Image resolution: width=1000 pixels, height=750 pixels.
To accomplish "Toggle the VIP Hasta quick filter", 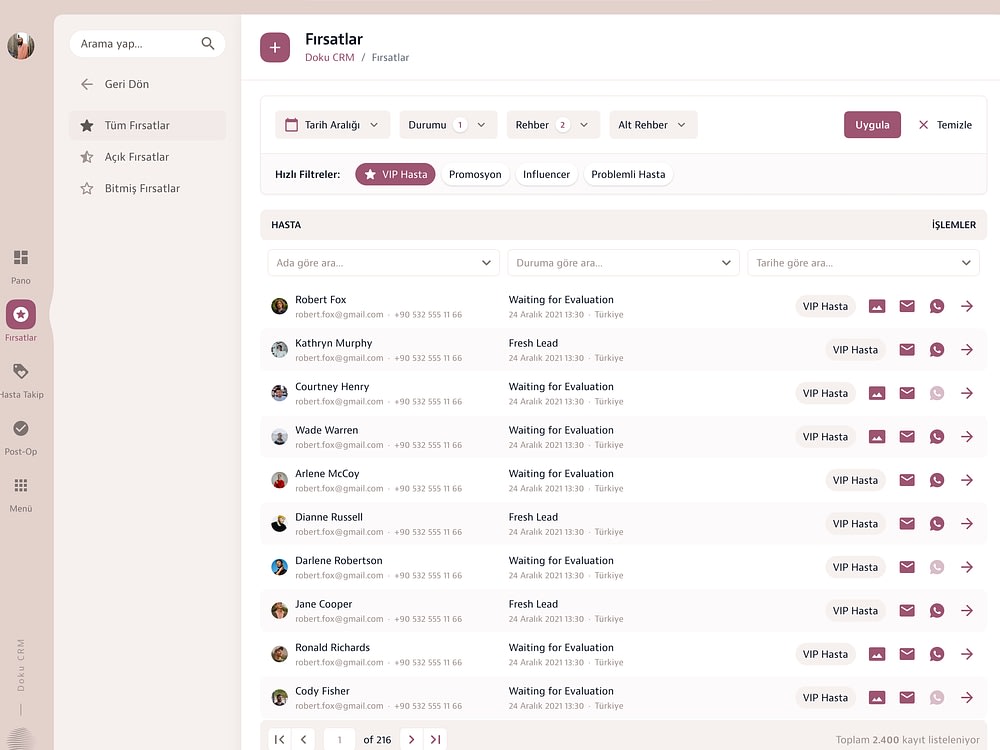I will click(x=395, y=174).
